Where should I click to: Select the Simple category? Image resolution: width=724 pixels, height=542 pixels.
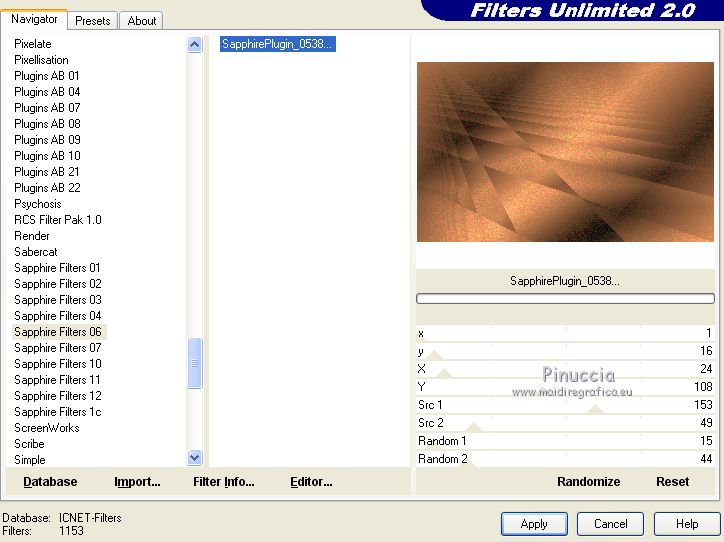click(30, 460)
